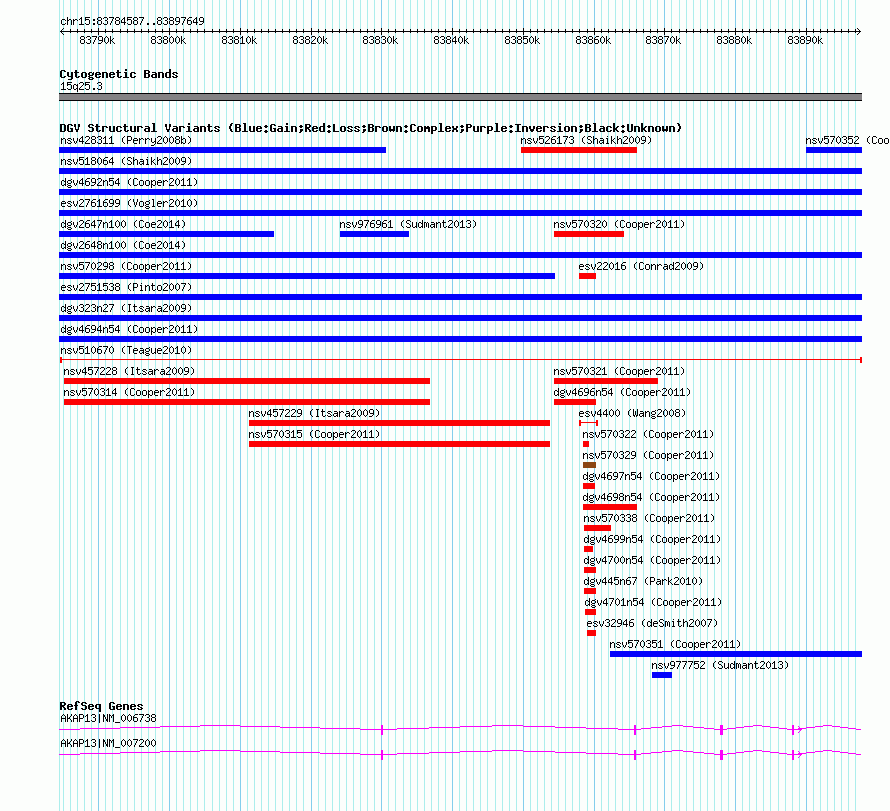Click the red bar under dgv4698n54
Image resolution: width=890 pixels, height=811 pixels.
[610, 507]
